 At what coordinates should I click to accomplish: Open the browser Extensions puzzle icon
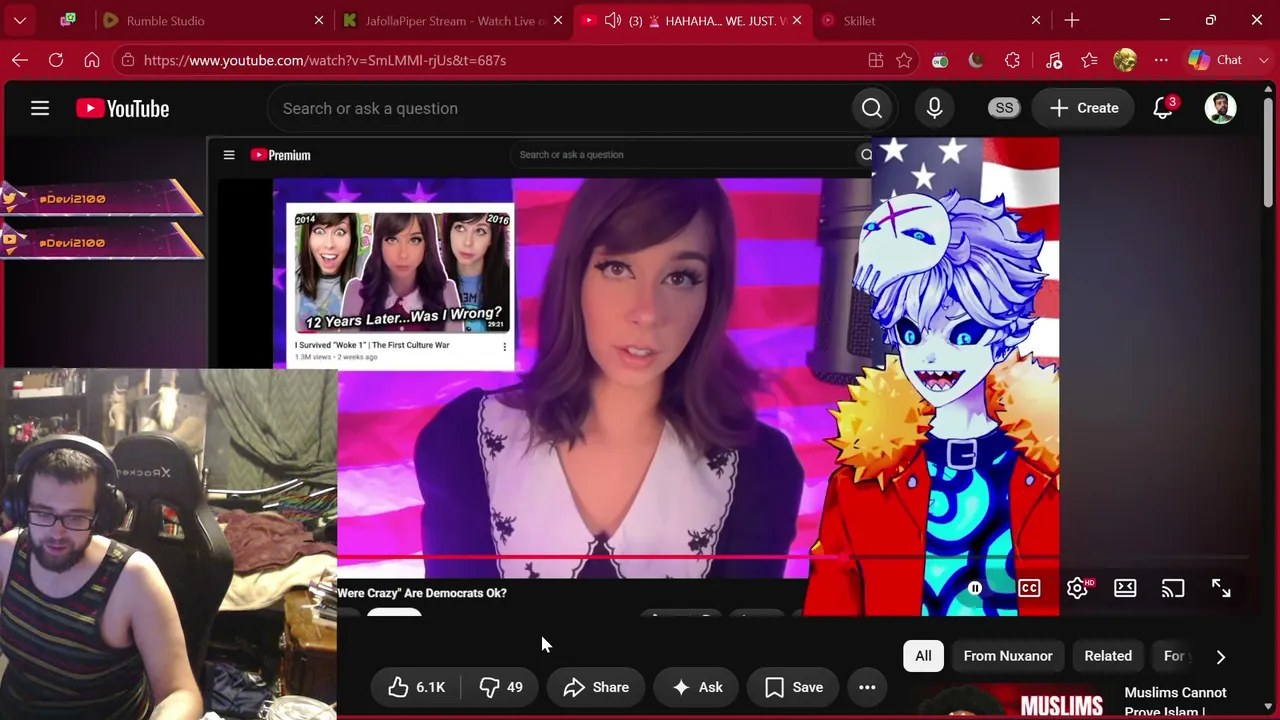[1012, 60]
